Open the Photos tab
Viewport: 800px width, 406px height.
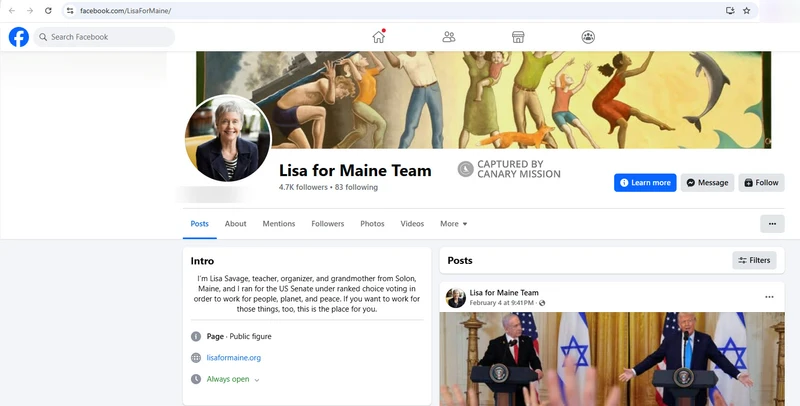coord(372,223)
